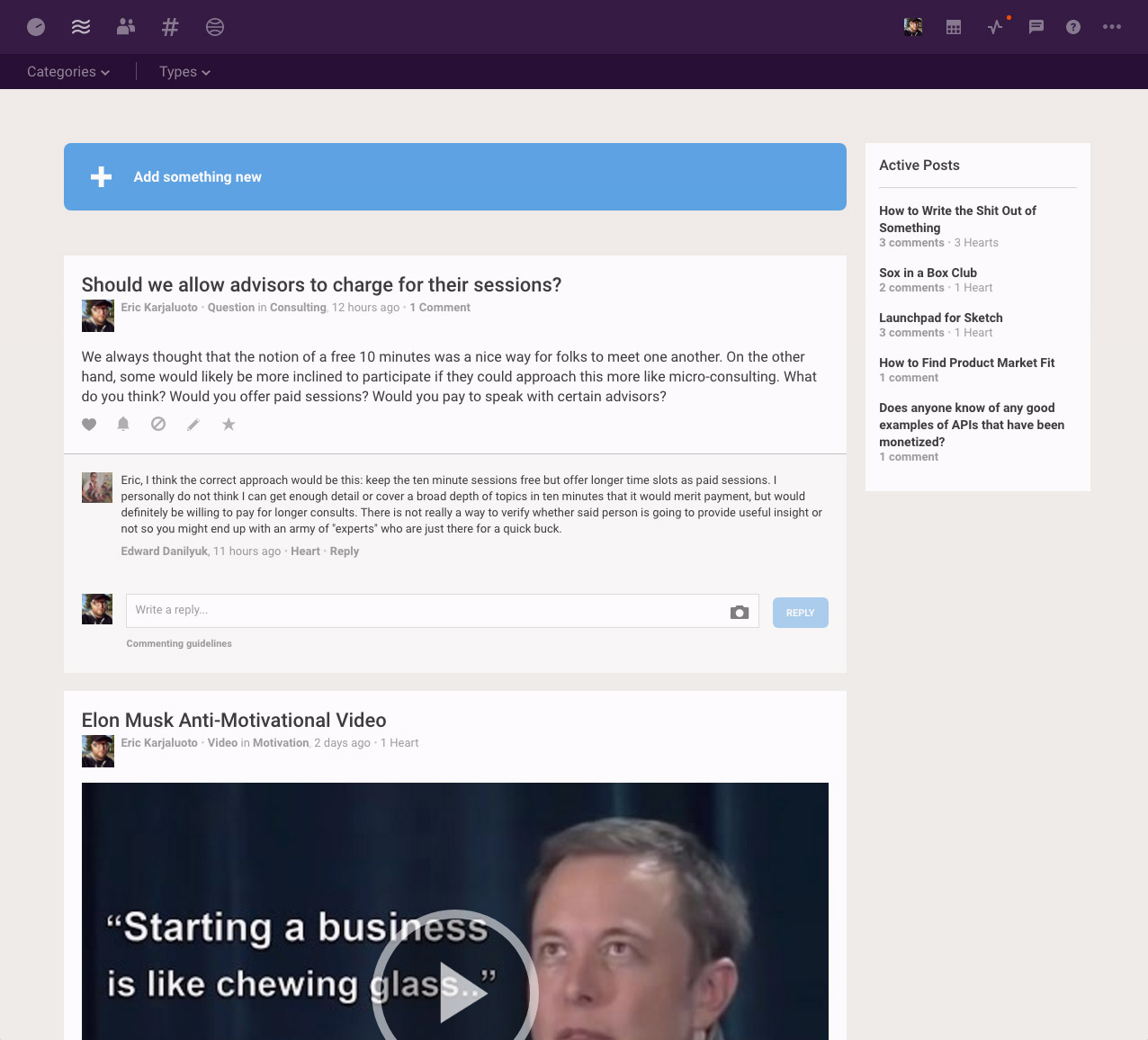Viewport: 1148px width, 1040px height.
Task: Click '1 Heart' on the Elon Musk post
Action: pos(399,743)
